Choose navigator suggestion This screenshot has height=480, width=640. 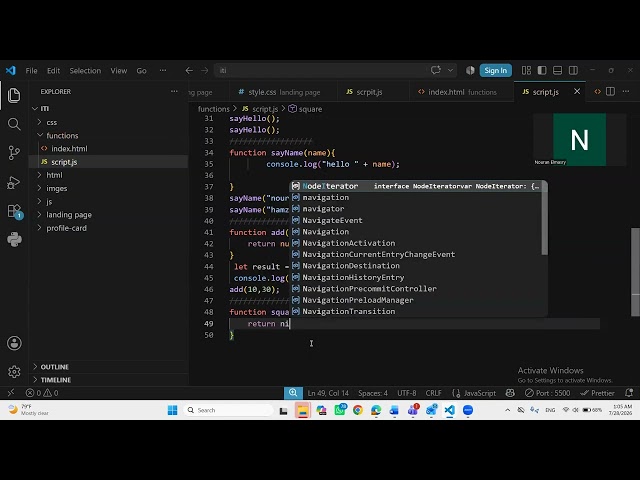(x=416, y=209)
